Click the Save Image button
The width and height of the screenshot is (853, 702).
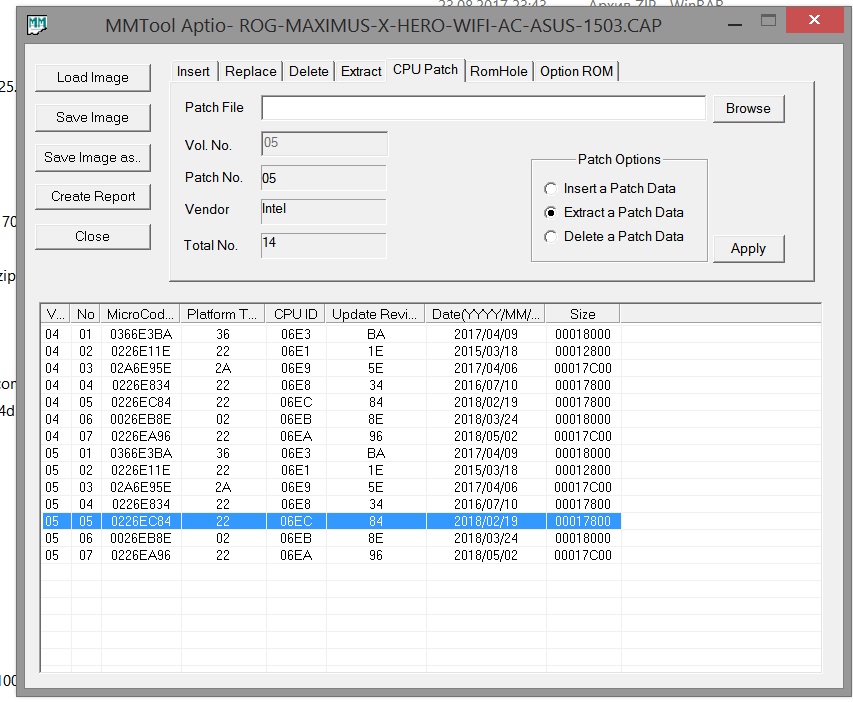tap(92, 118)
